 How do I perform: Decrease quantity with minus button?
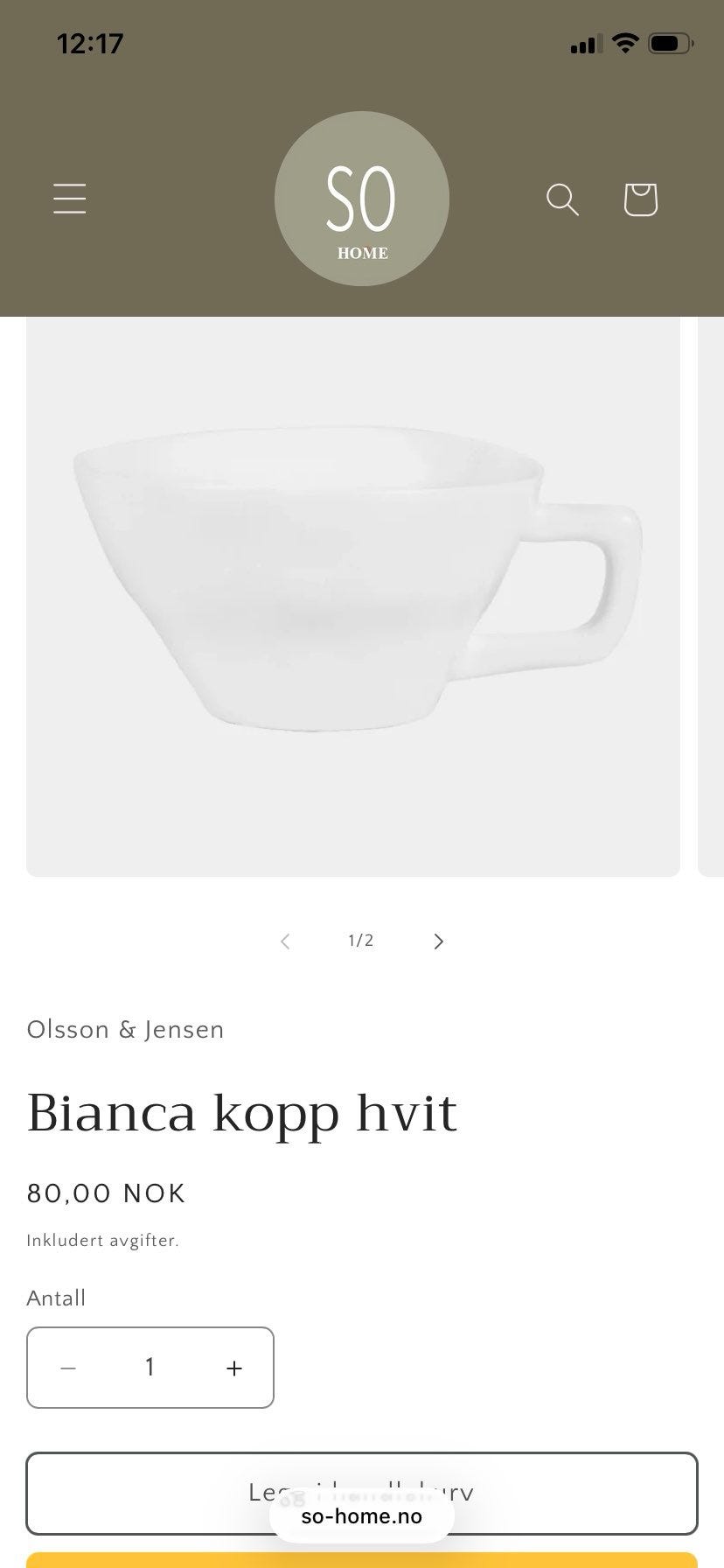pyautogui.click(x=68, y=1368)
